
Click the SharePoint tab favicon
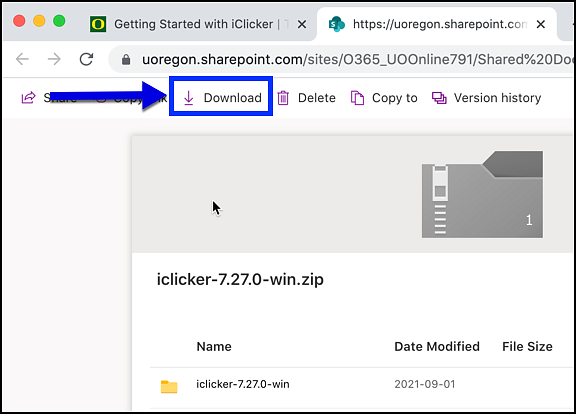(336, 24)
